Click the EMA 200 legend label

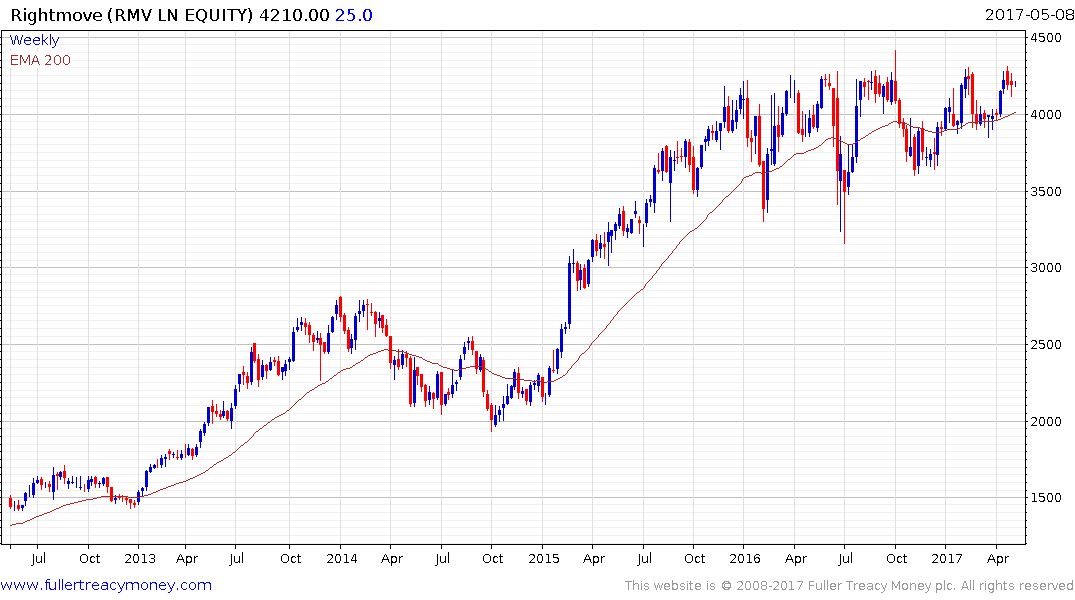tap(40, 60)
